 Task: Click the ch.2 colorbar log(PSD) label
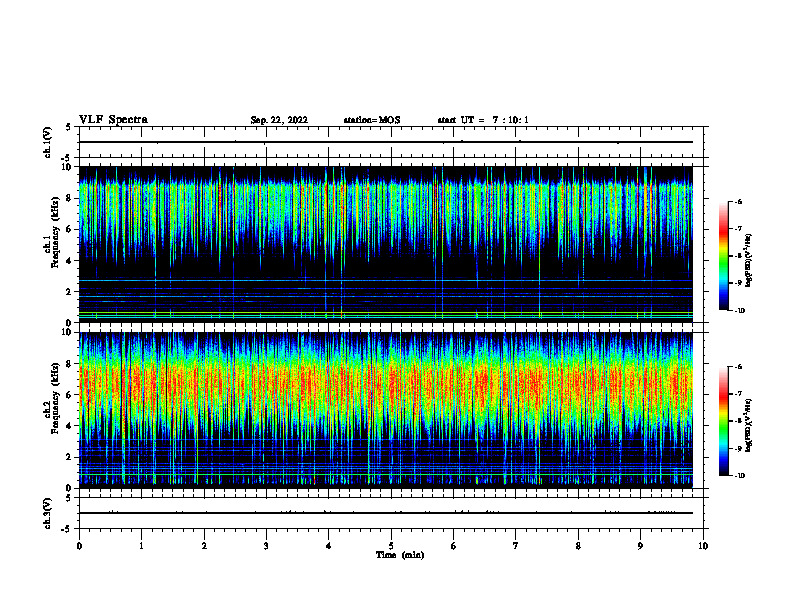749,425
